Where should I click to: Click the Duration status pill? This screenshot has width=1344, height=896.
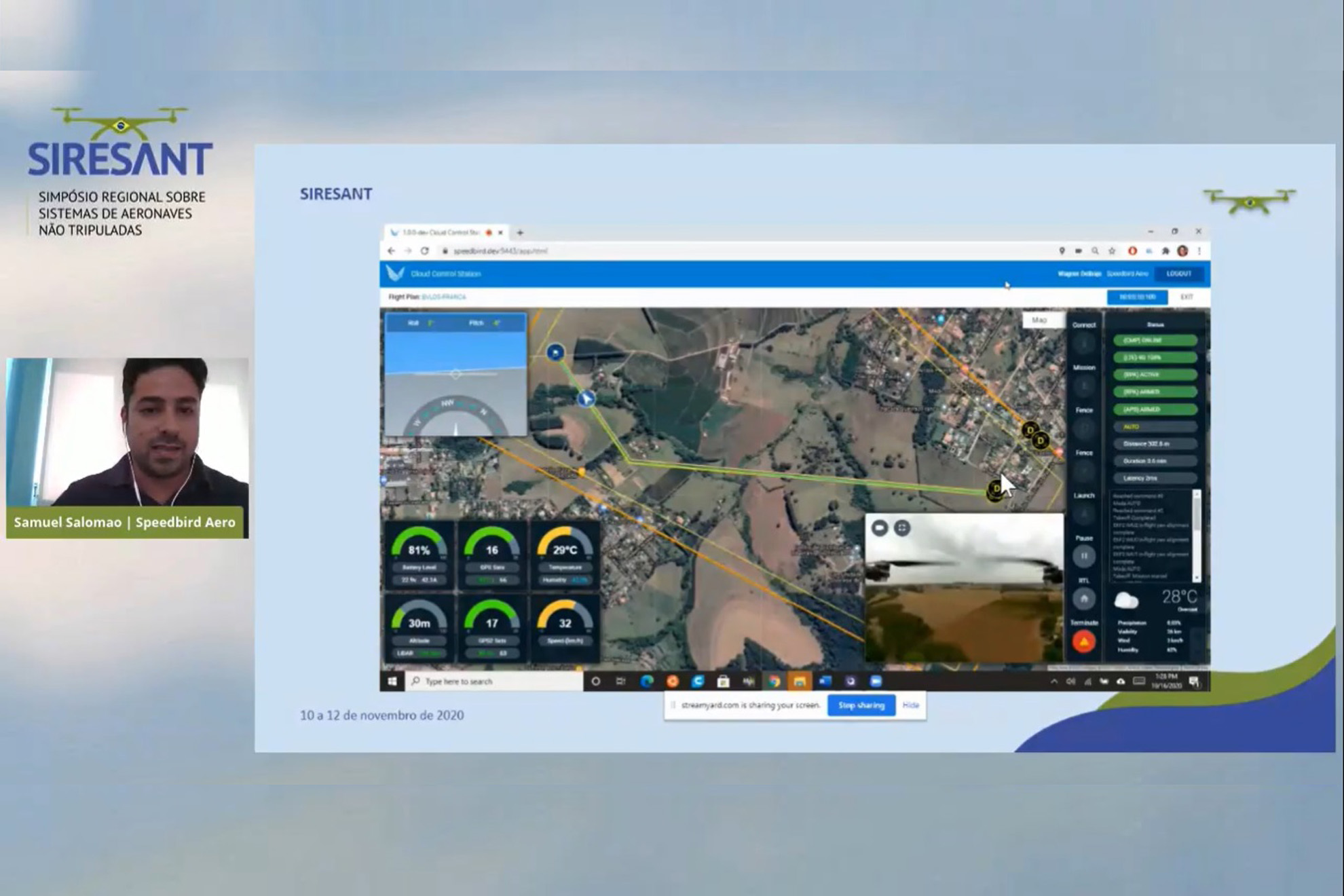[1155, 461]
